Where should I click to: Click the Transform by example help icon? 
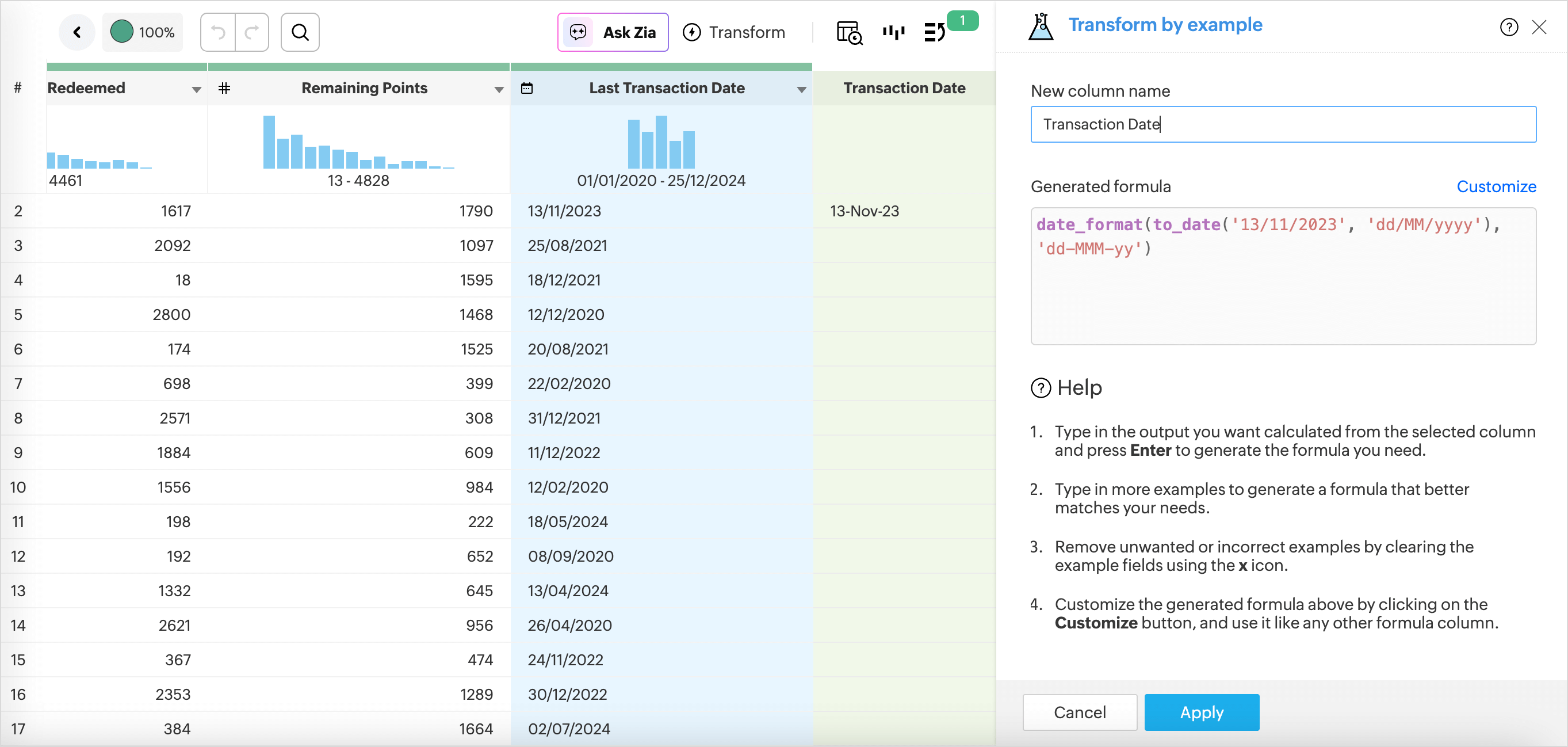[1508, 27]
